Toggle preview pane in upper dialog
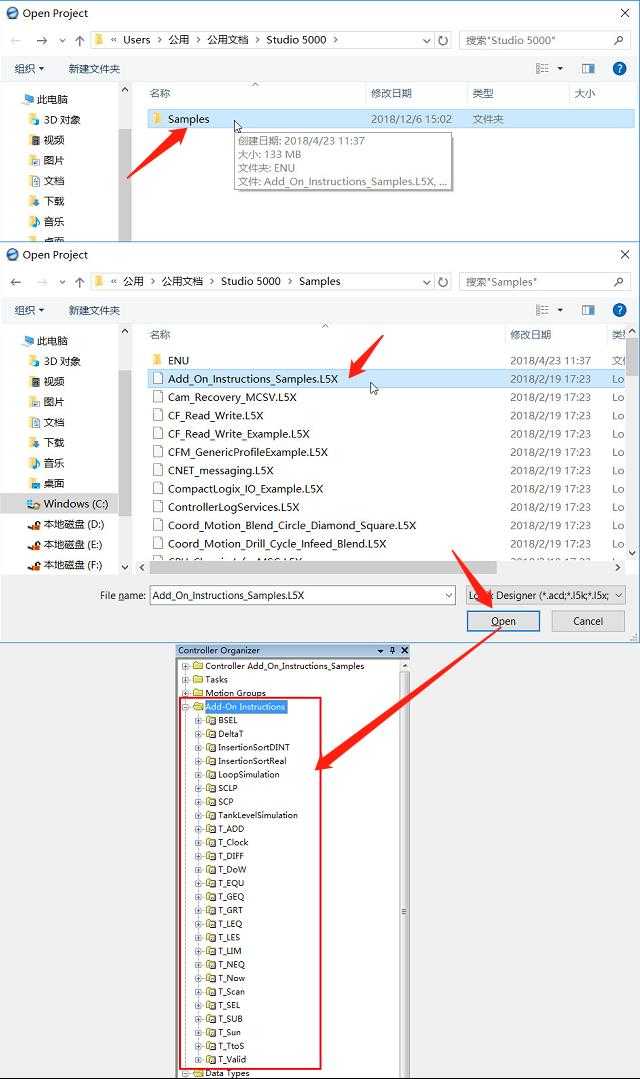 (588, 69)
